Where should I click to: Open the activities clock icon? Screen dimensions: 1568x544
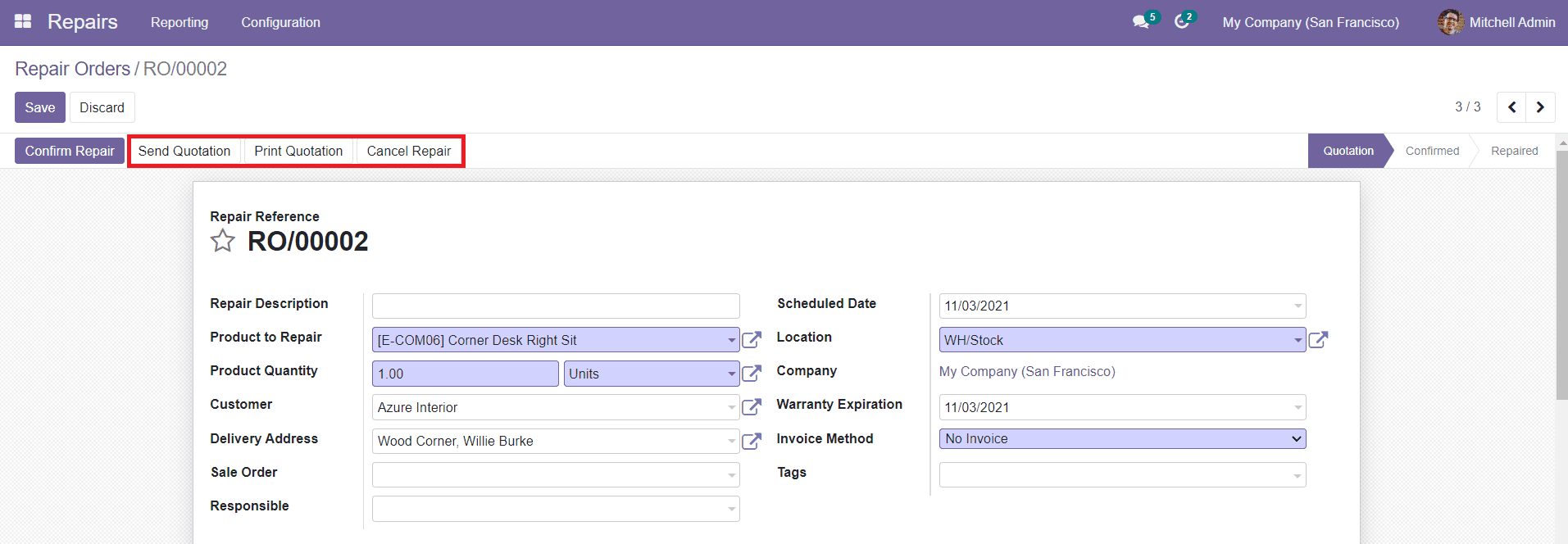pos(1181,22)
